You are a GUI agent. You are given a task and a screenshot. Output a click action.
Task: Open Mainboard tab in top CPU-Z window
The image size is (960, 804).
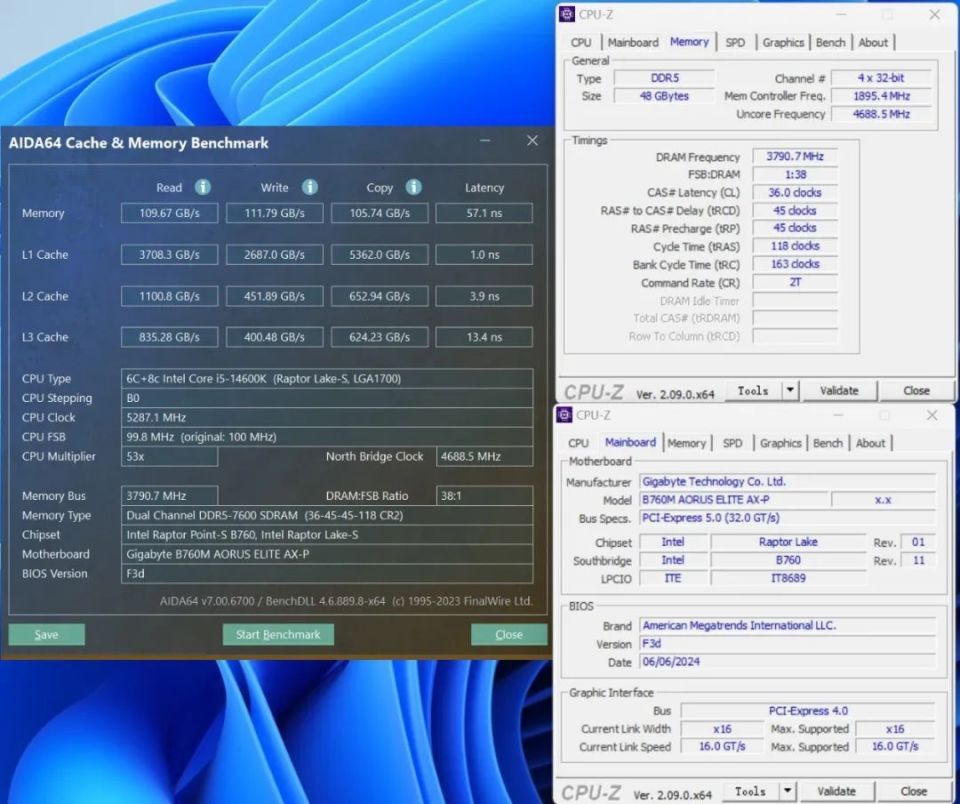pyautogui.click(x=633, y=42)
